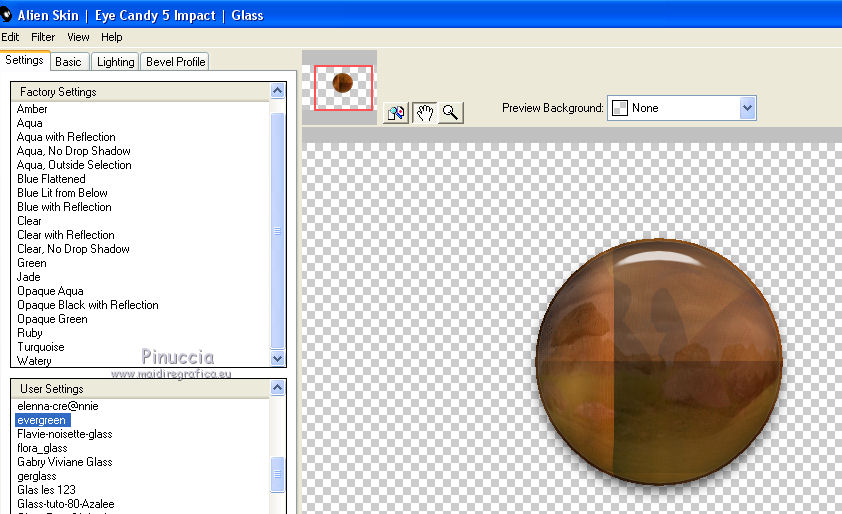Select Glas les 123 user setting

[46, 490]
